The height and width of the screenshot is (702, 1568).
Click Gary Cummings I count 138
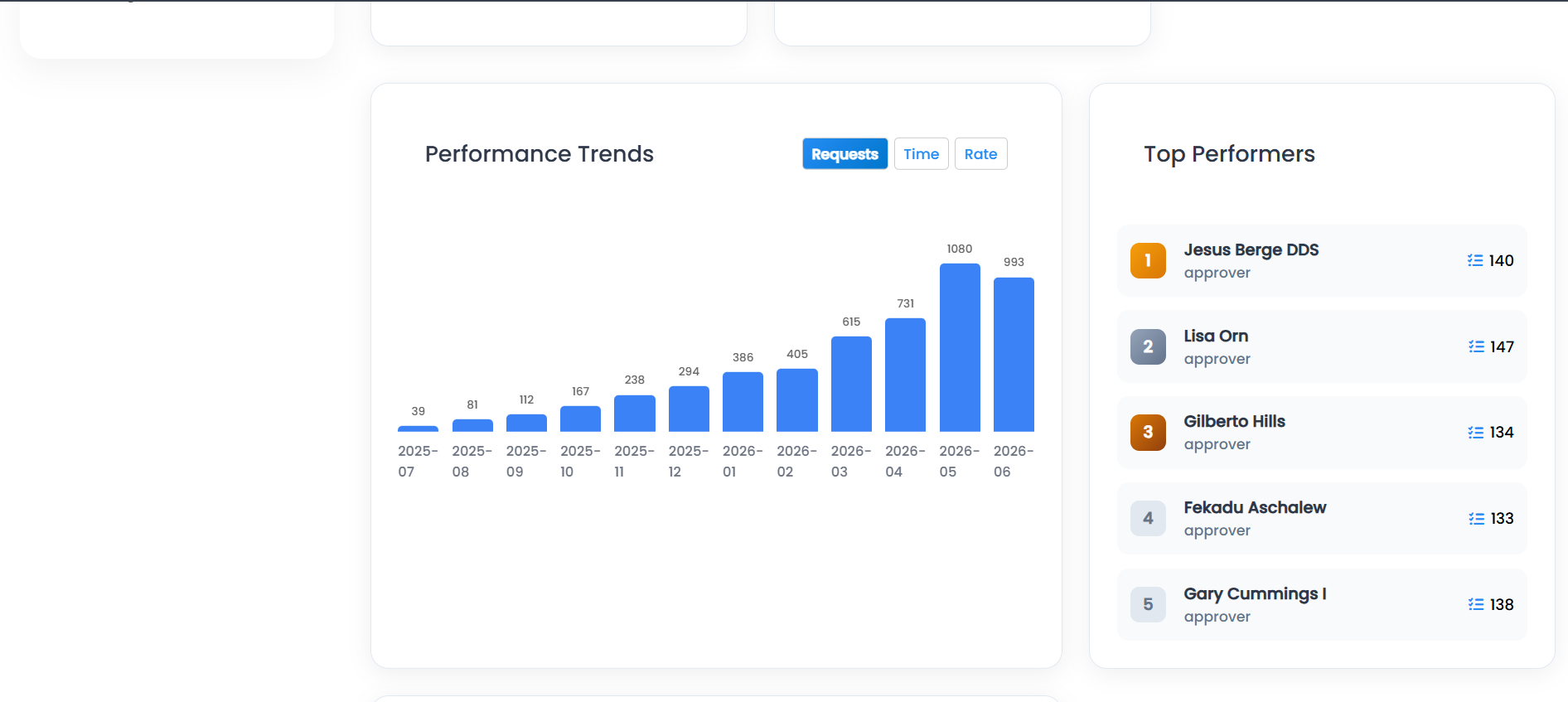pos(1502,604)
